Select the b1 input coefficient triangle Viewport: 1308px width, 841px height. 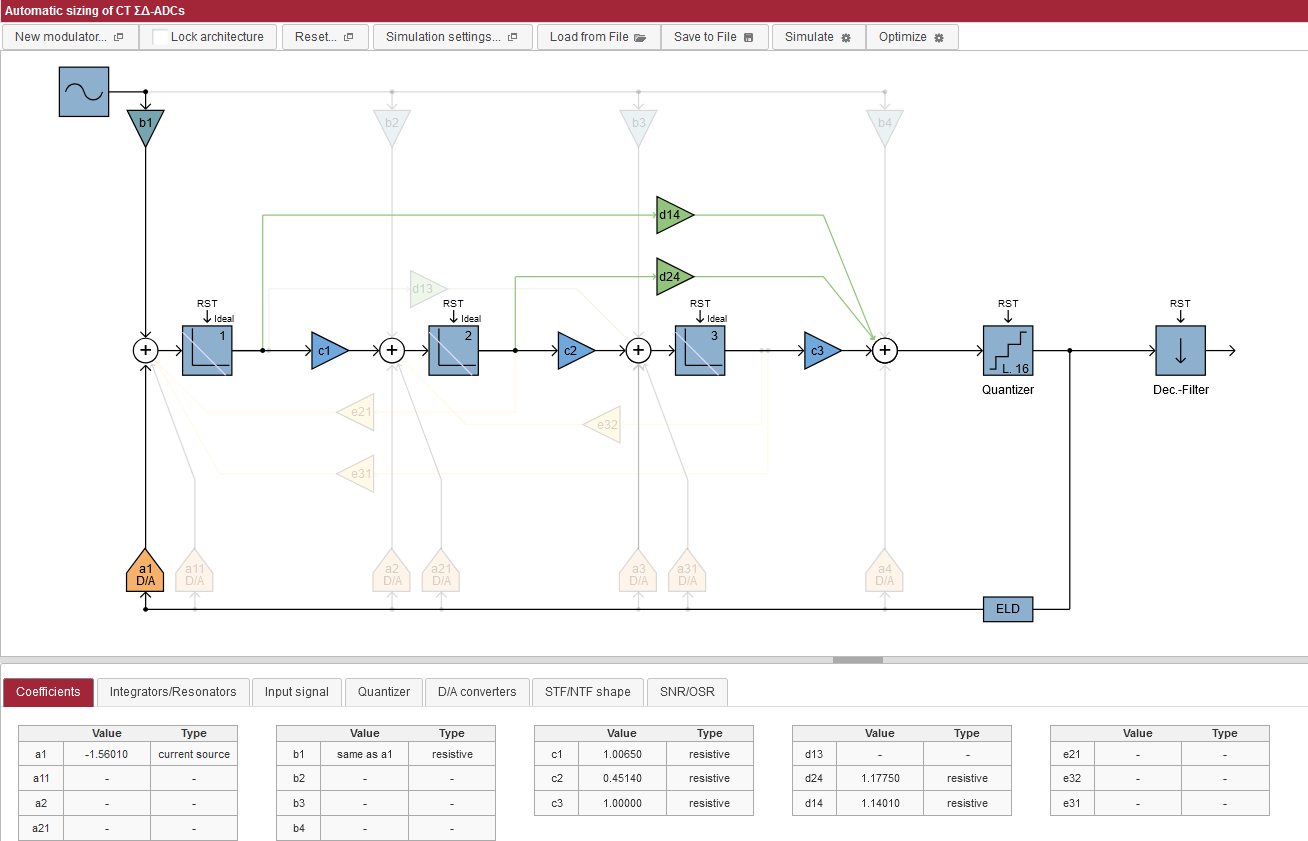point(146,127)
